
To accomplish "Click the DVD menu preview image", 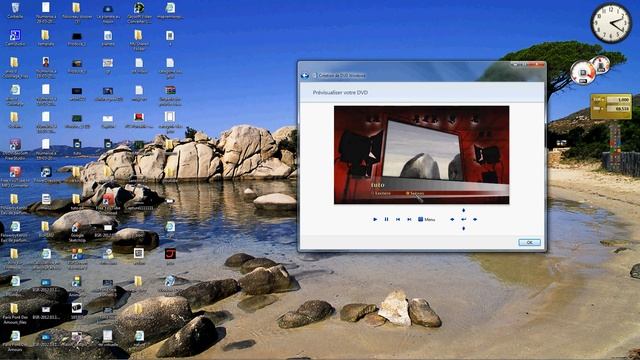I will click(422, 155).
